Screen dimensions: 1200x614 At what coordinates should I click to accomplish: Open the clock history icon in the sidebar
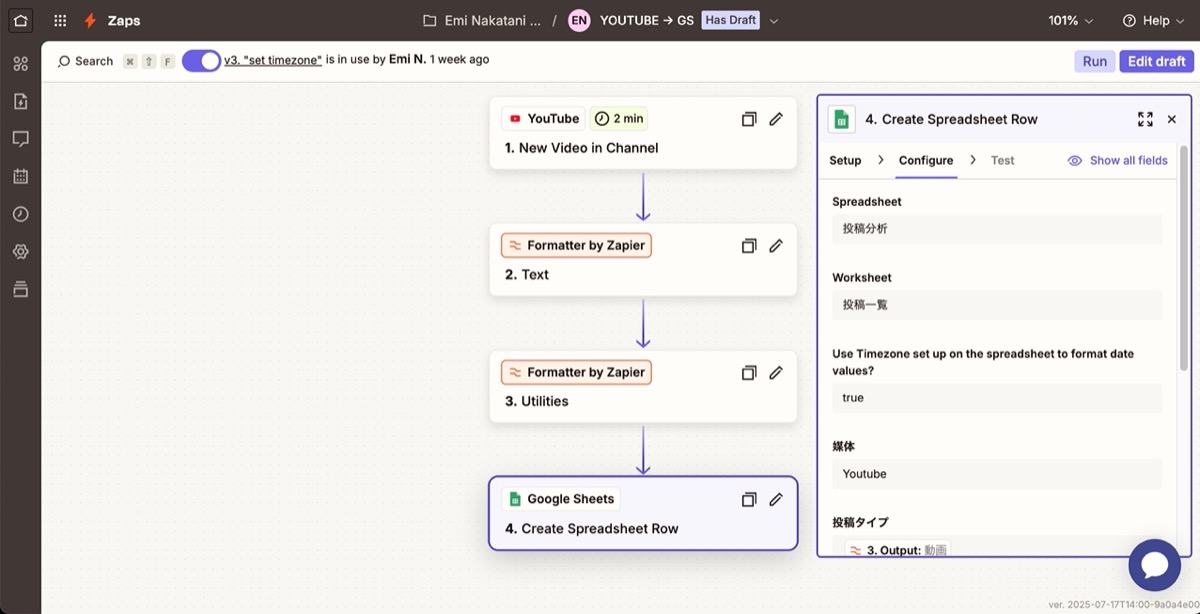tap(20, 214)
